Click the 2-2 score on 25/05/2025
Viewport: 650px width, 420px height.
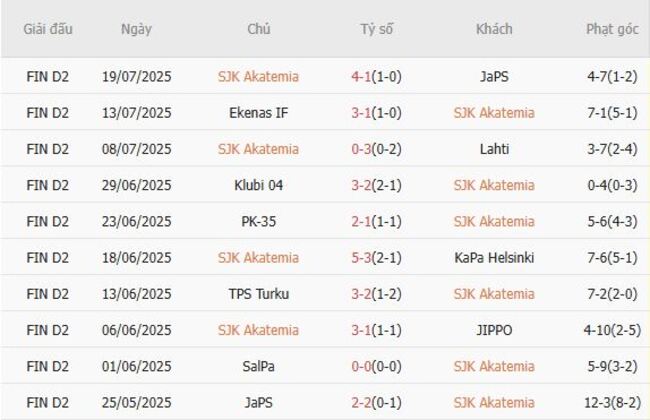point(362,403)
